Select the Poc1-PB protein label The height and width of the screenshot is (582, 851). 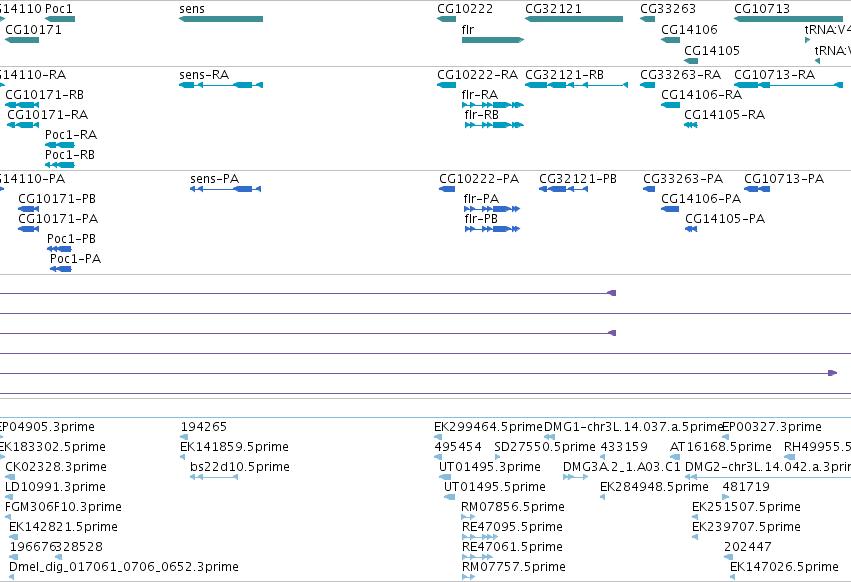pyautogui.click(x=72, y=238)
